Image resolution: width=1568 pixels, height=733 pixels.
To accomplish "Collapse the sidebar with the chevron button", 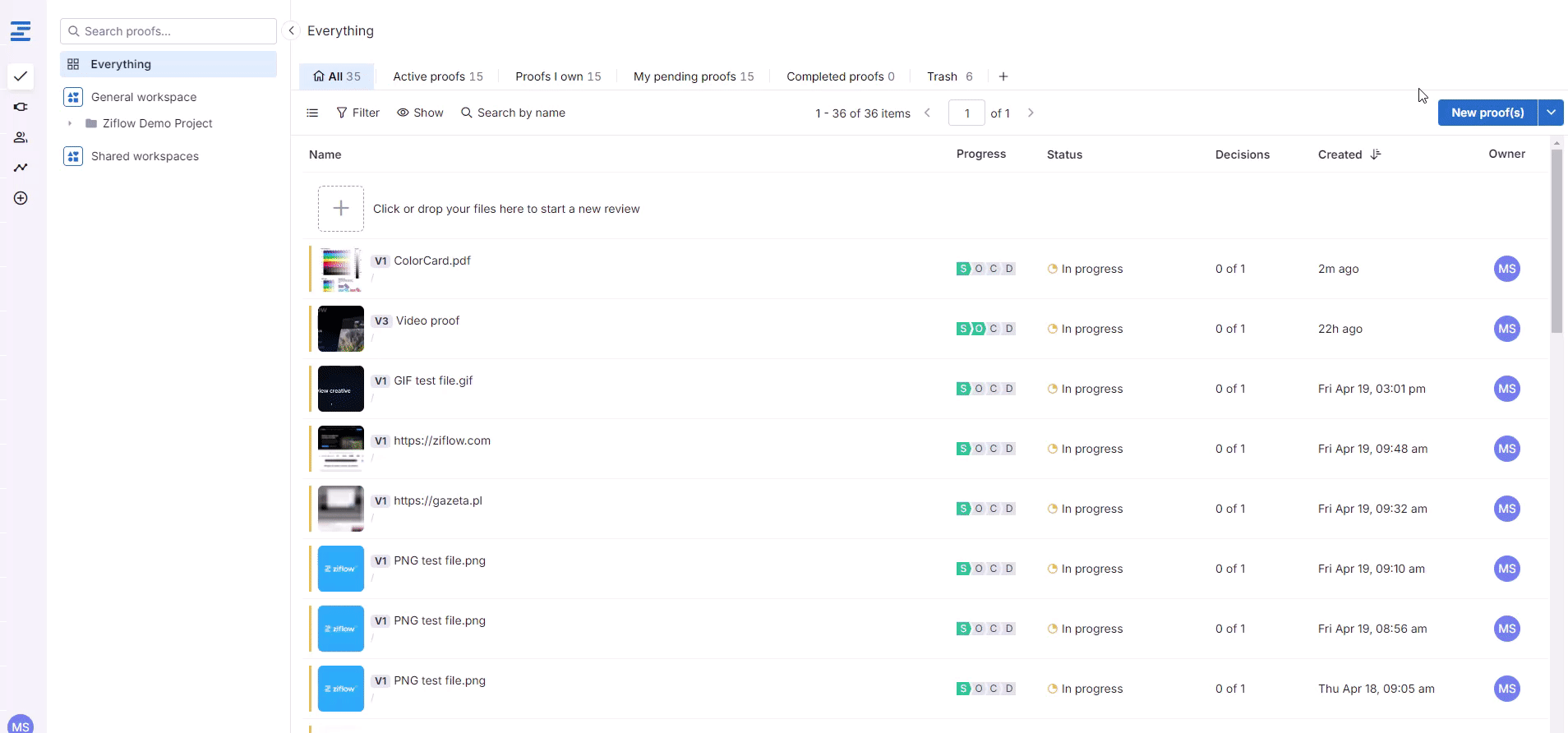I will [291, 30].
